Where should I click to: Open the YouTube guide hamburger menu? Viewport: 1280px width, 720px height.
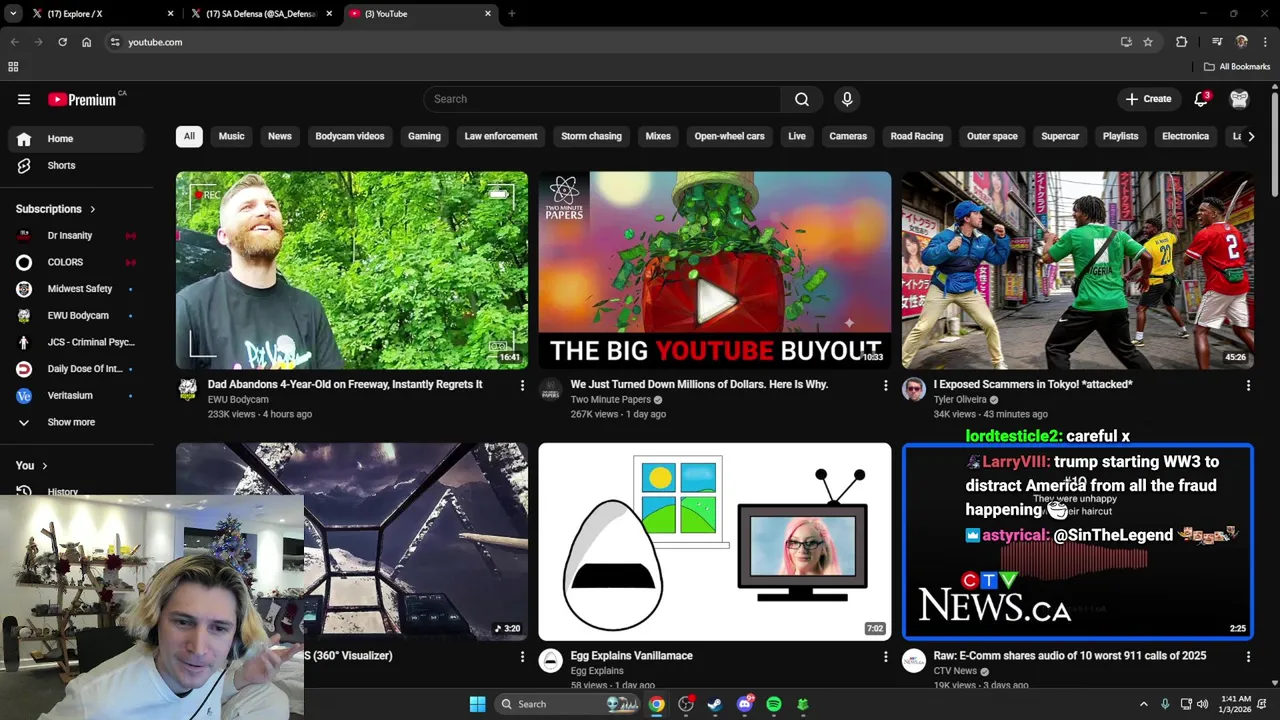click(x=24, y=99)
